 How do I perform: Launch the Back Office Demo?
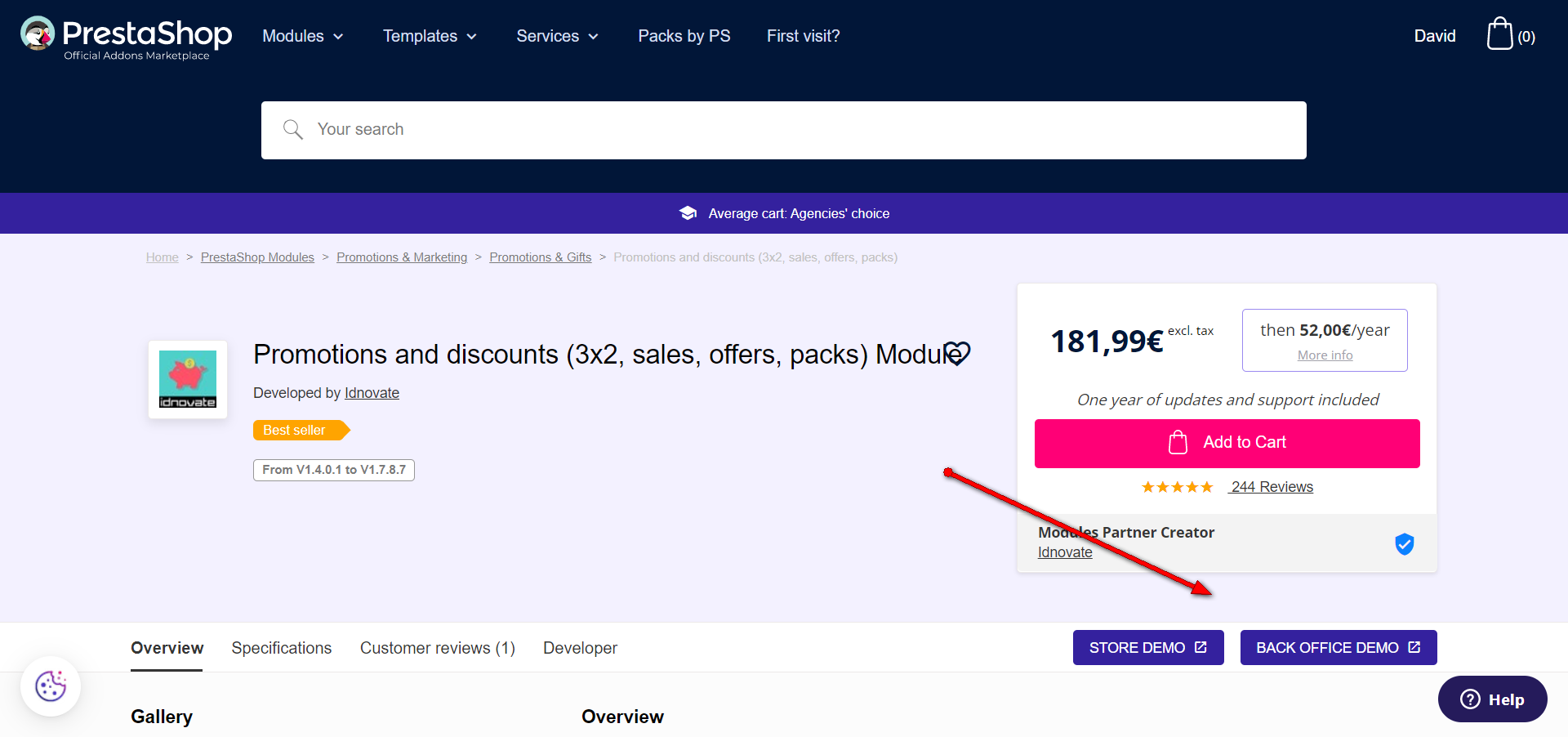[x=1339, y=648]
